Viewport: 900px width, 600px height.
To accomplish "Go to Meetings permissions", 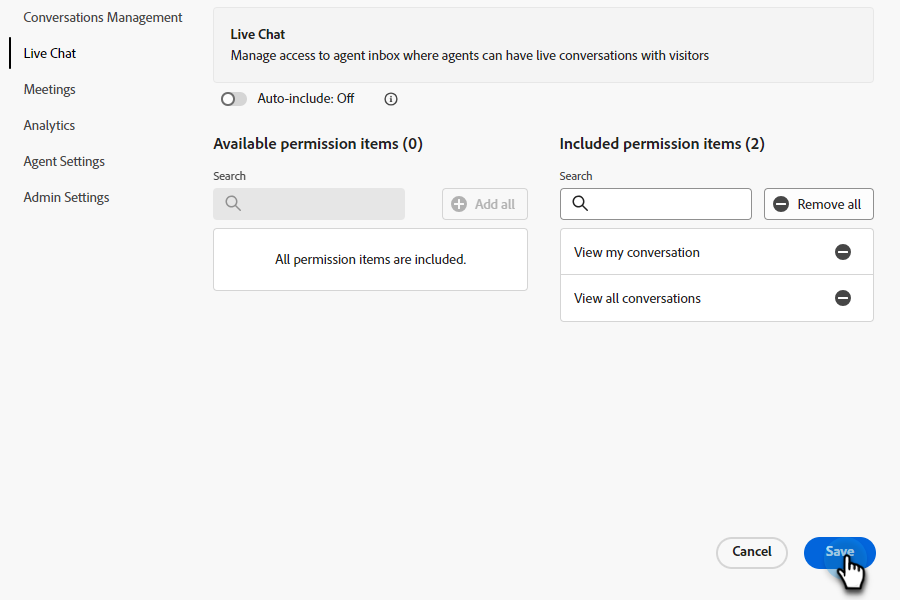I will (50, 89).
